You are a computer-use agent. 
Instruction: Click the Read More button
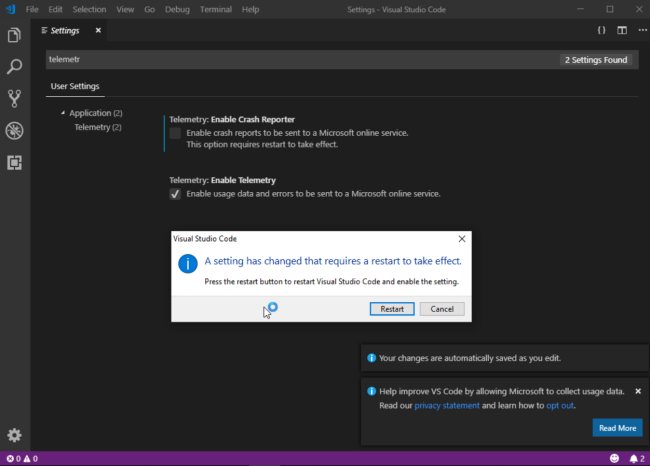coord(617,428)
